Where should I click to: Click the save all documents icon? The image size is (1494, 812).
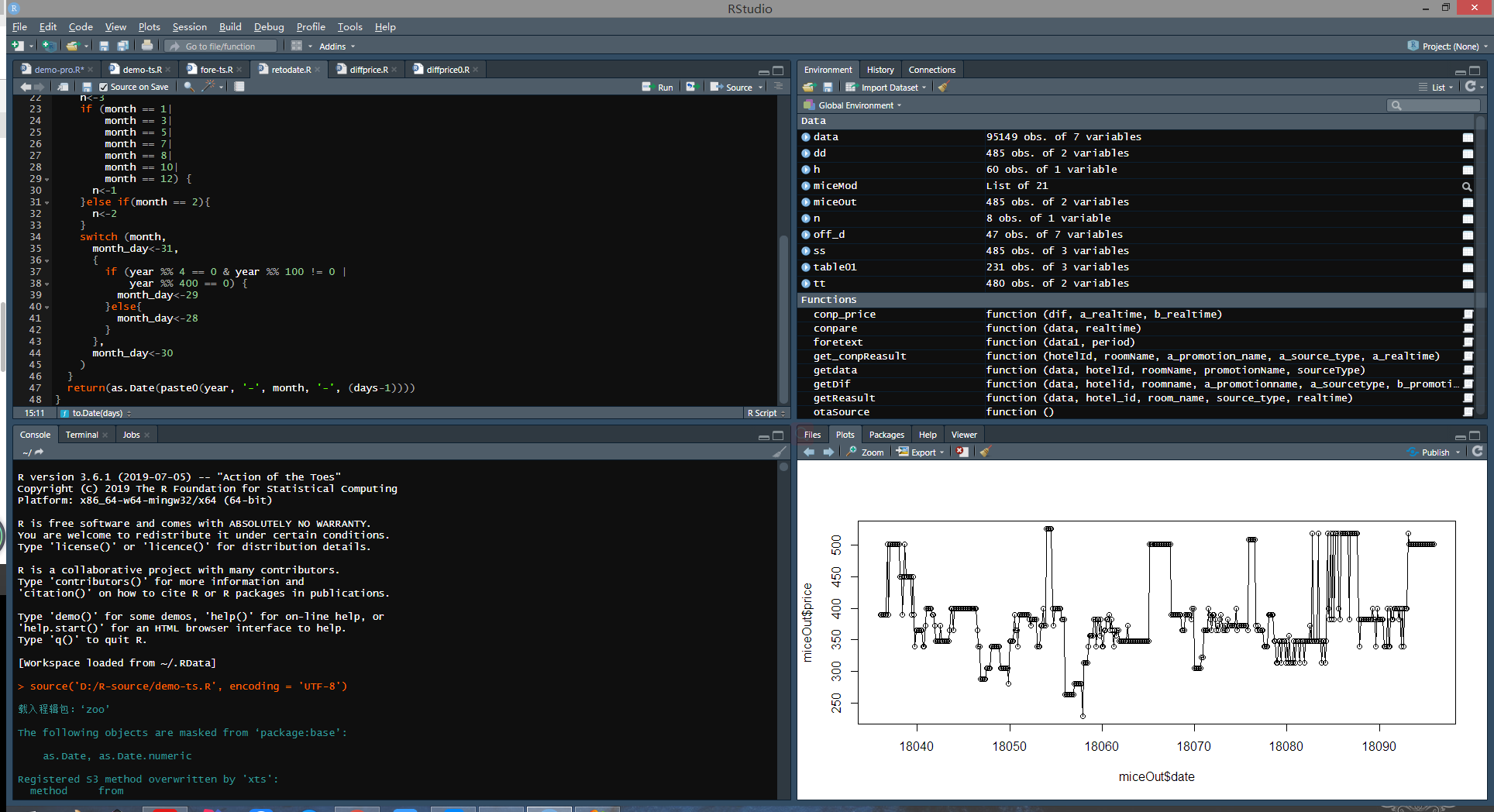point(122,46)
